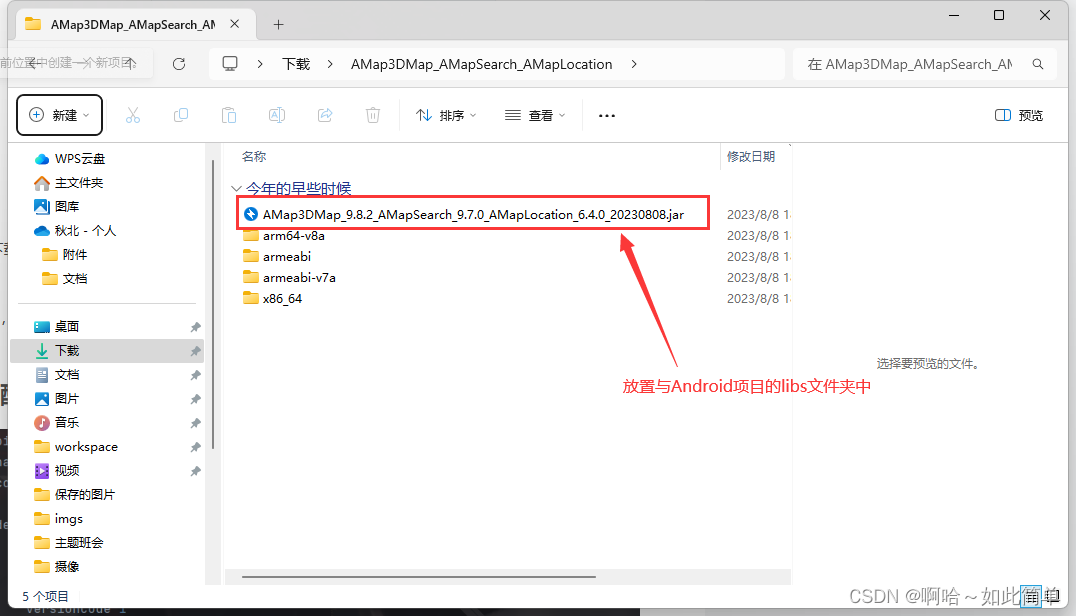Open 保存的图片 folder in sidebar
The height and width of the screenshot is (616, 1076).
tap(84, 495)
